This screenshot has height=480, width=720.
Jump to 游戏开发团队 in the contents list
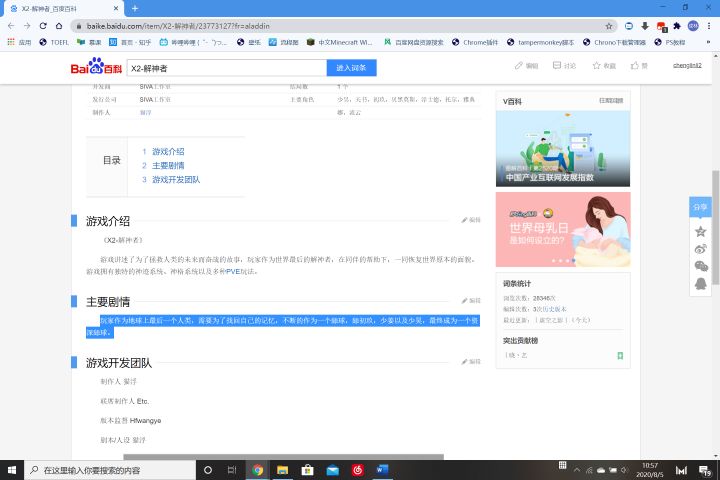pyautogui.click(x=176, y=180)
